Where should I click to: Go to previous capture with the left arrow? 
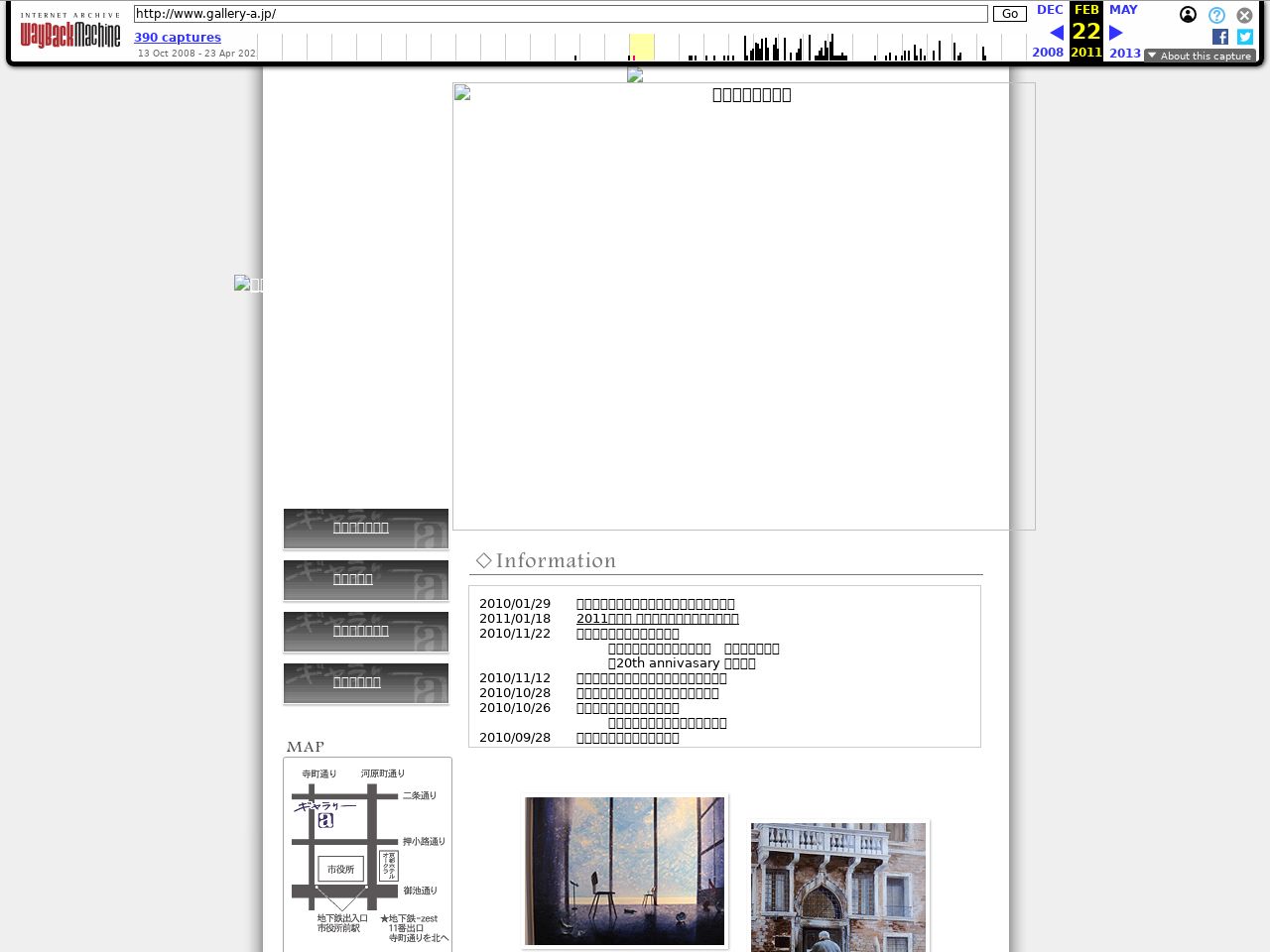pyautogui.click(x=1057, y=33)
